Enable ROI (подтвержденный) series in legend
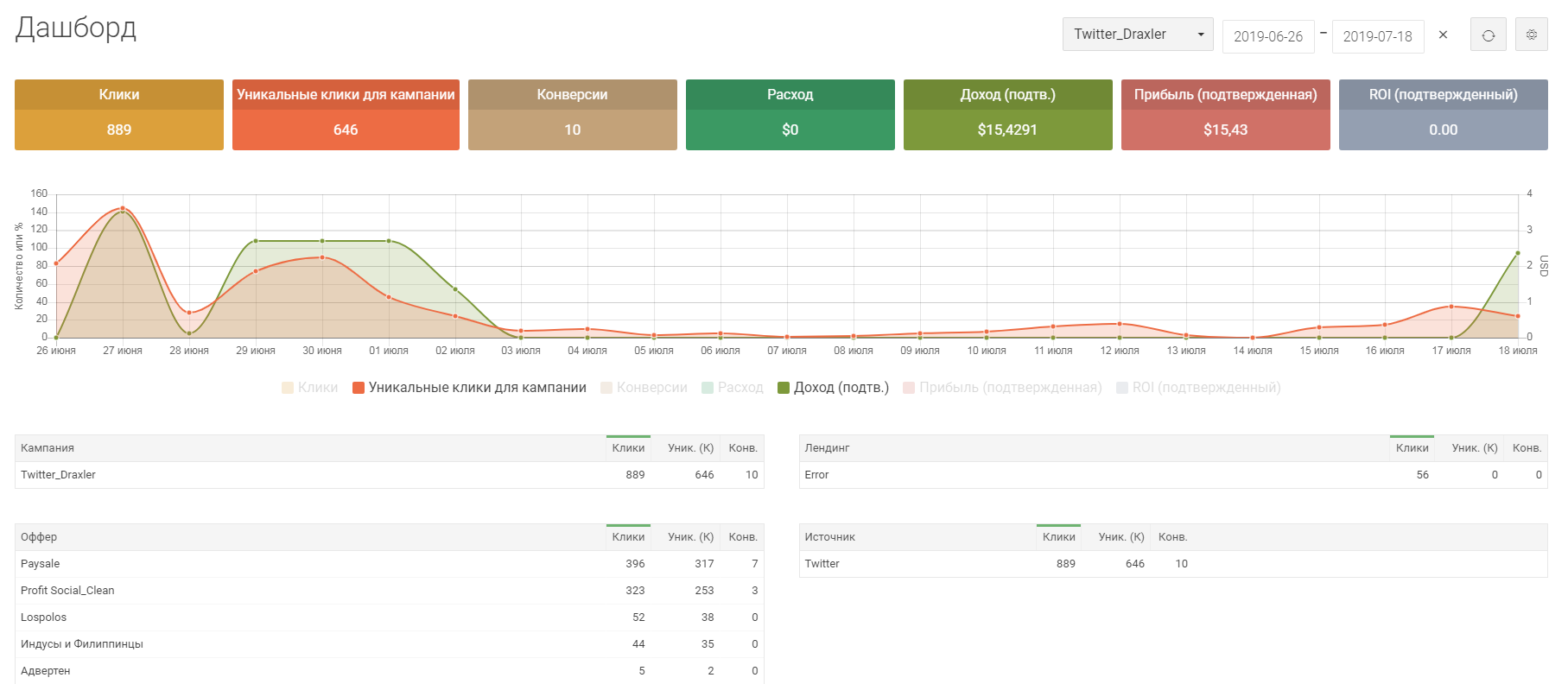 pyautogui.click(x=1197, y=388)
